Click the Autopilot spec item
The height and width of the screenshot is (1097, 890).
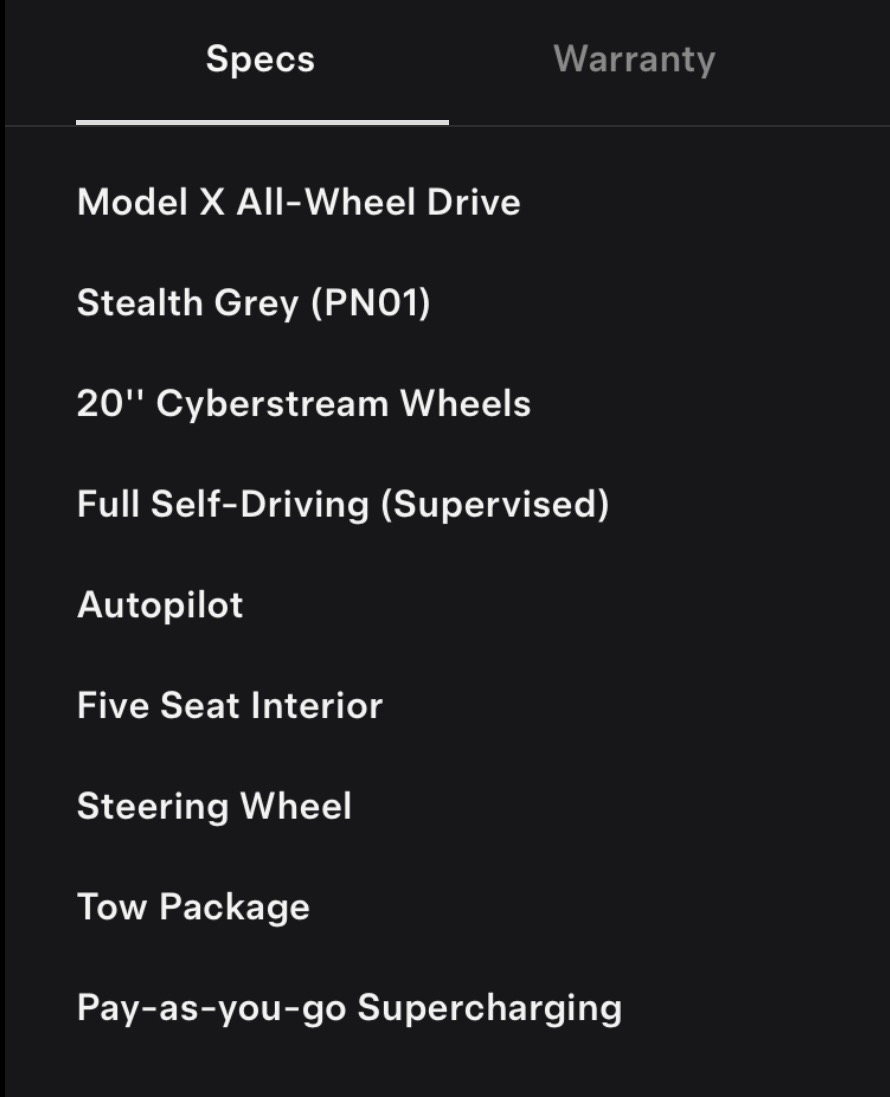tap(160, 605)
